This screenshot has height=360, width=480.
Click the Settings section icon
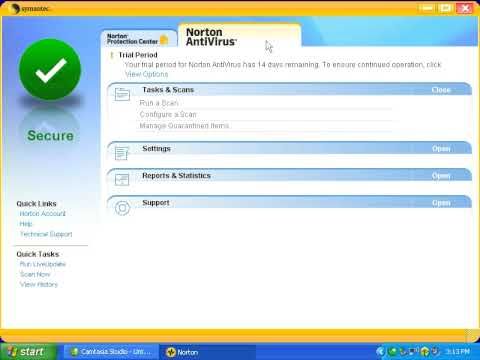[x=122, y=153]
